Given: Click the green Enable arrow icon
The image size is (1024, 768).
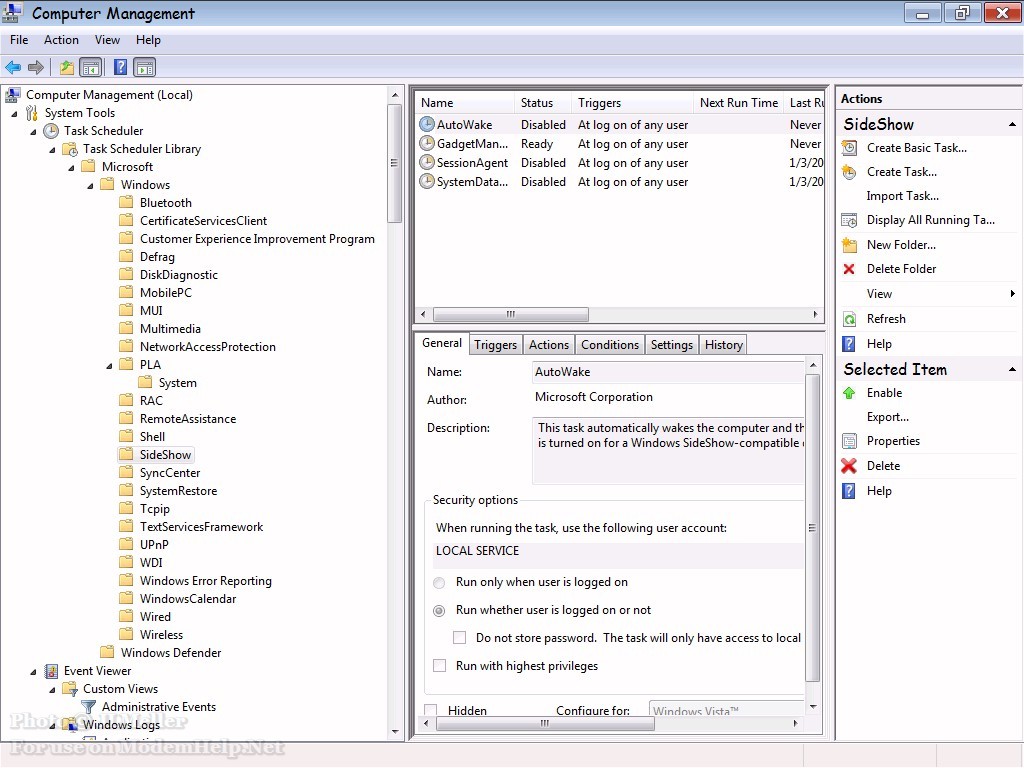Looking at the screenshot, I should coord(849,392).
